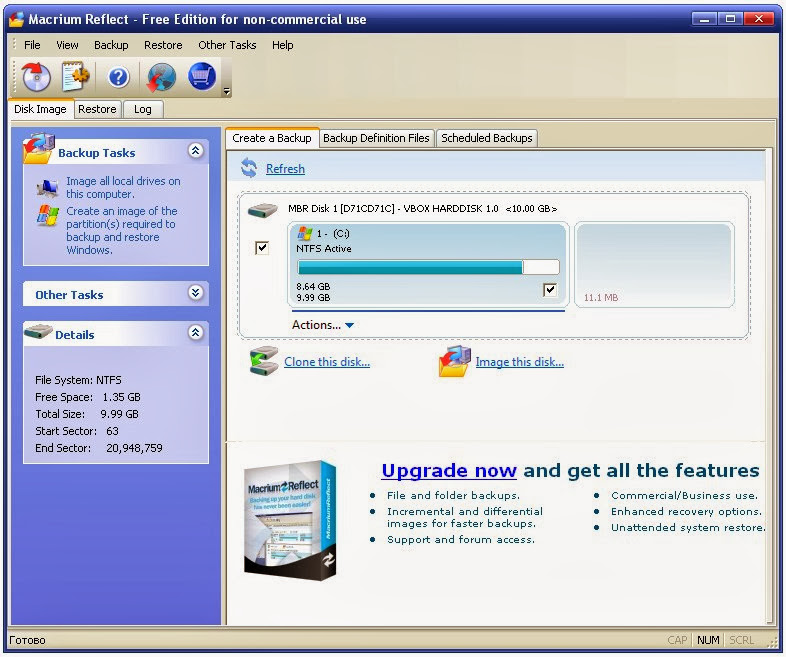Click Image all local drives link
Image resolution: width=786 pixels, height=657 pixels.
[123, 187]
